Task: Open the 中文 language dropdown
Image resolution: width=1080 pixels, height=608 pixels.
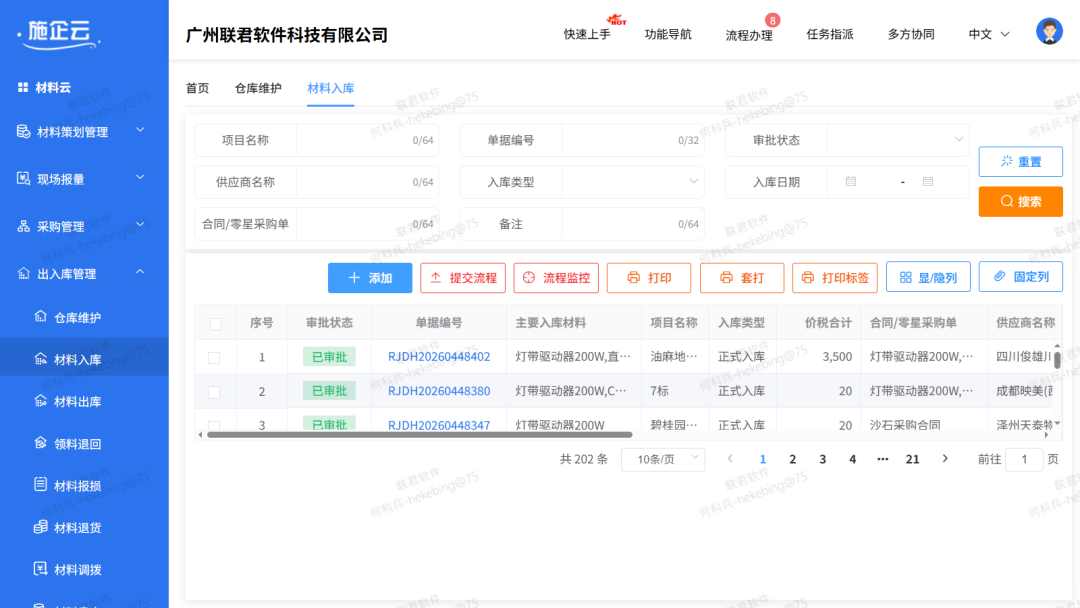Action: pyautogui.click(x=989, y=34)
